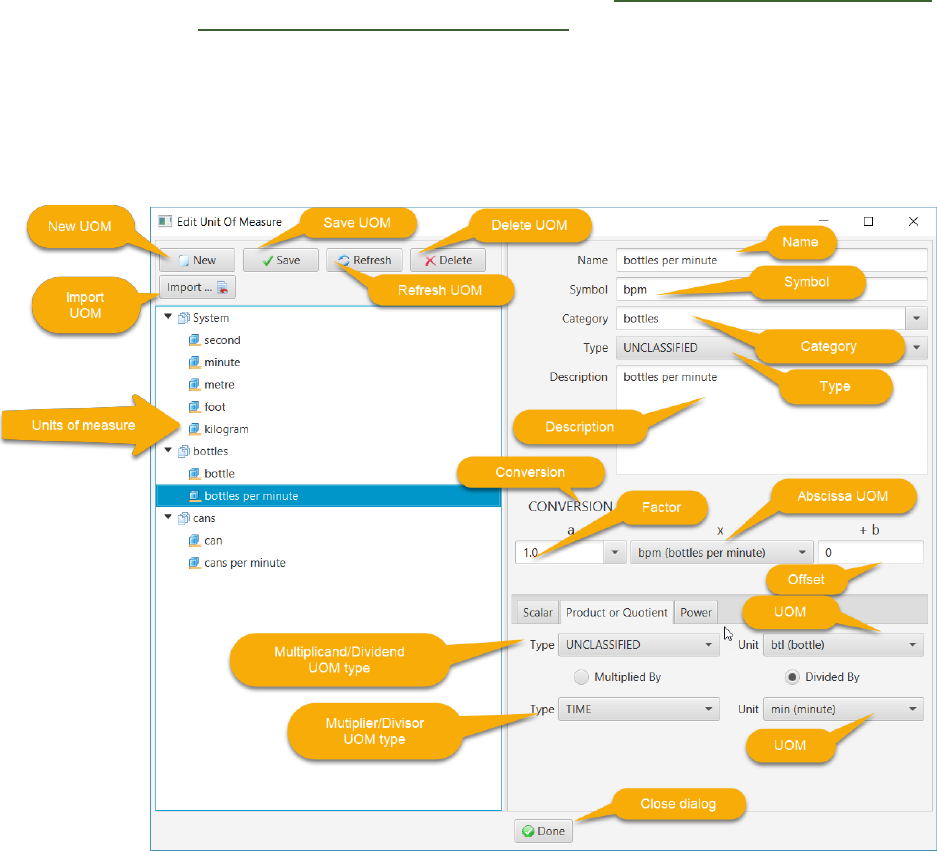Screen dimensions: 937x851
Task: Select 'second' in the tree
Action: [x=222, y=340]
